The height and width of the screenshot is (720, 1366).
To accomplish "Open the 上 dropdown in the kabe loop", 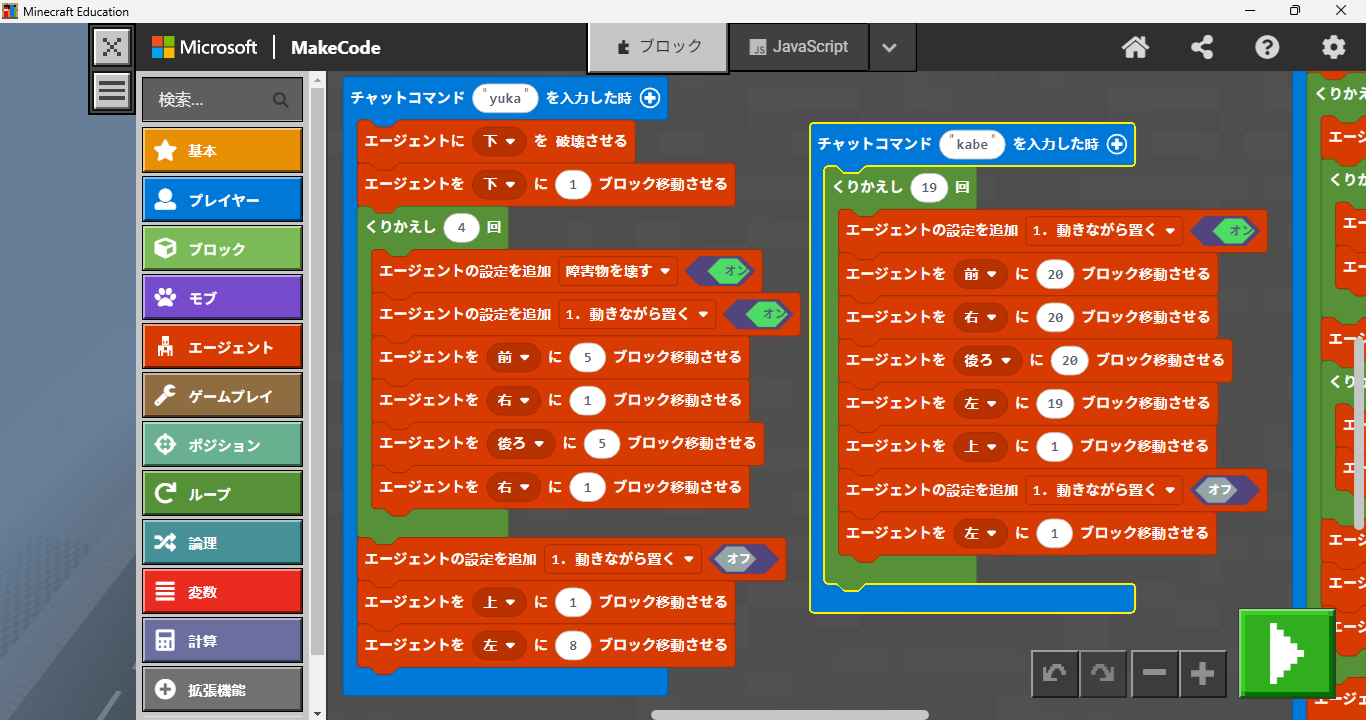I will pos(980,446).
